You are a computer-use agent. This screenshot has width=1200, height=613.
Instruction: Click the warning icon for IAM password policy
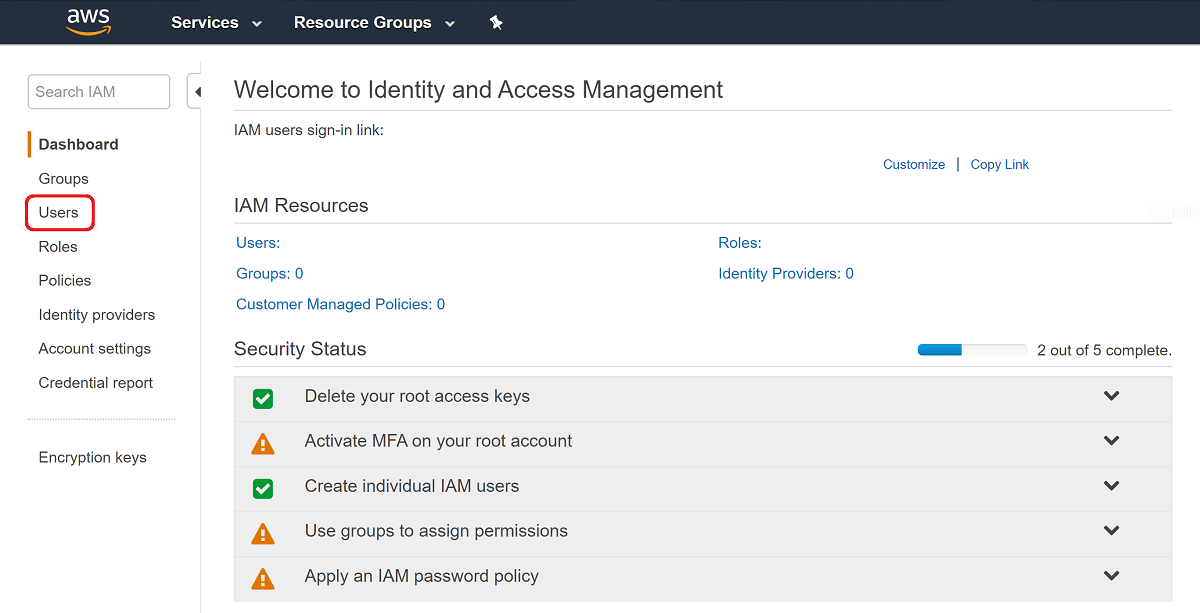click(x=262, y=578)
